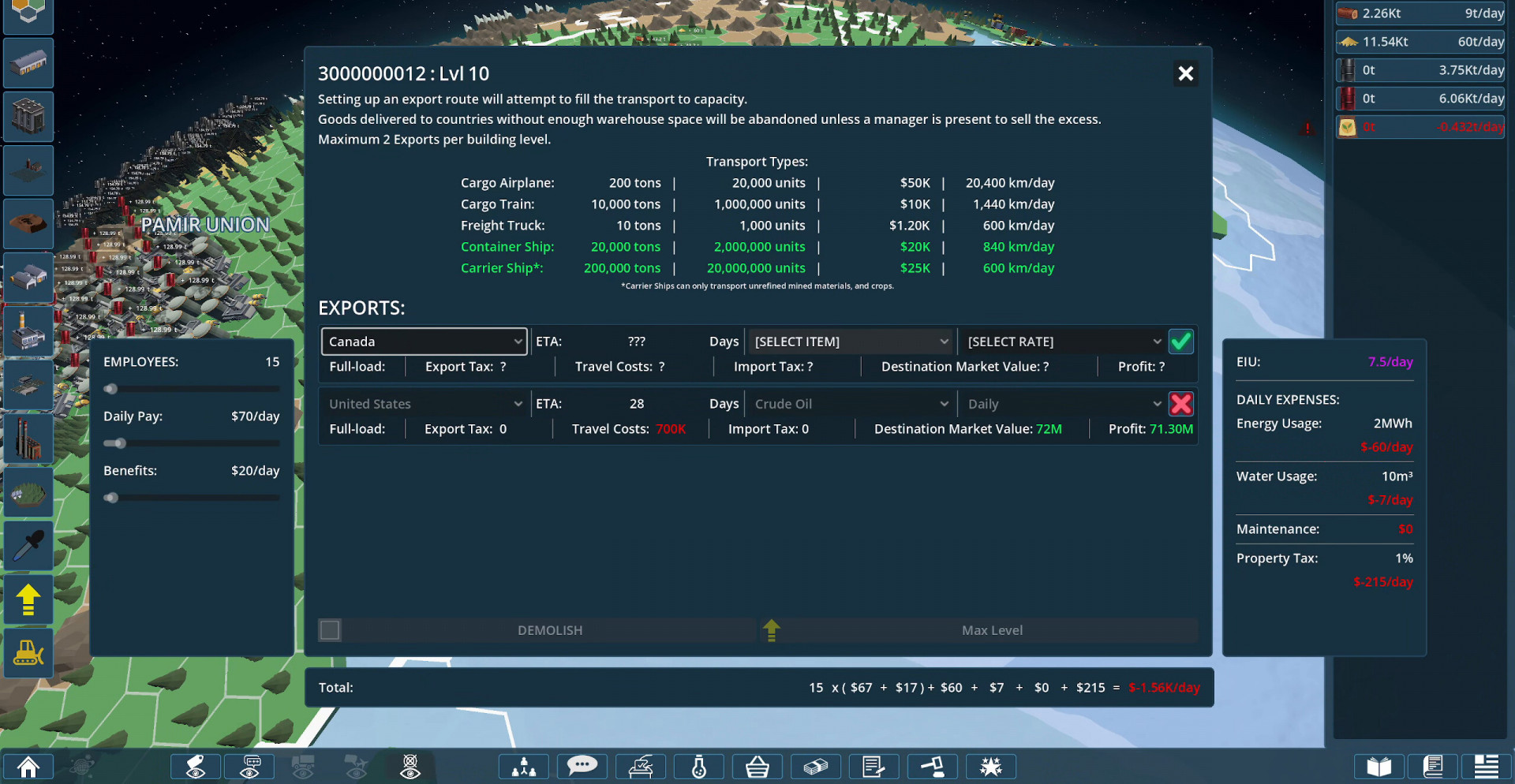Cancel the United States export with red X
The height and width of the screenshot is (784, 1515).
pos(1180,404)
